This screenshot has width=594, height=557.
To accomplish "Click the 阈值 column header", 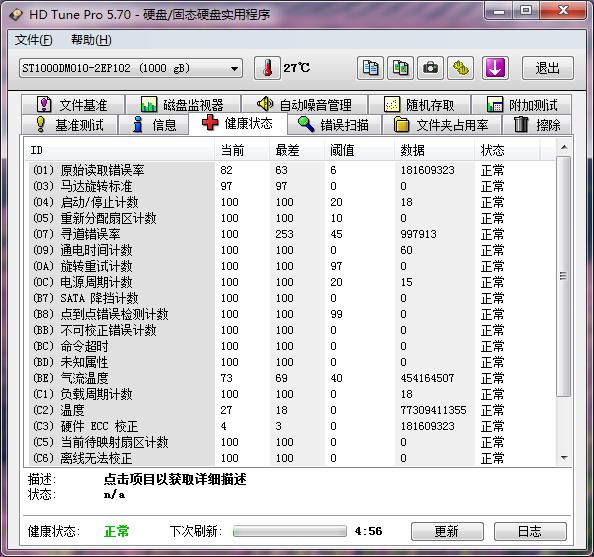I will (359, 150).
